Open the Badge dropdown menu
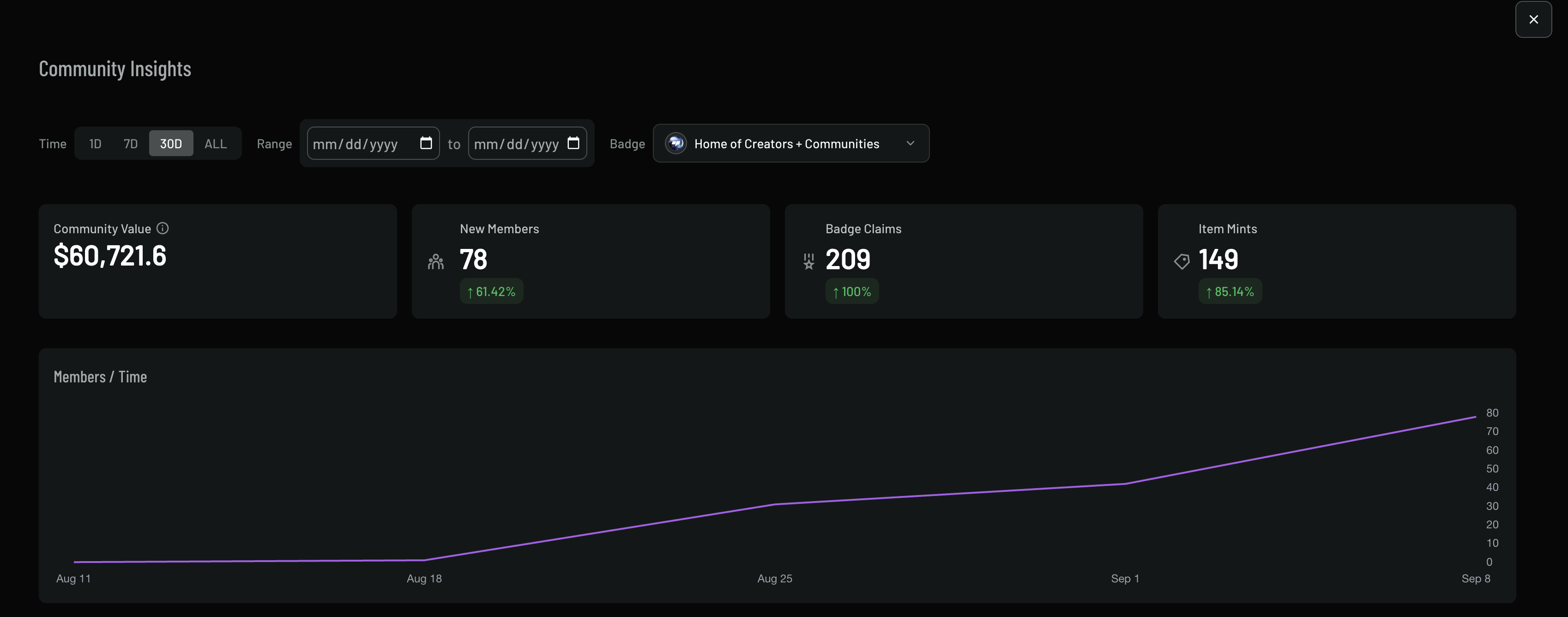The image size is (1568, 617). click(x=791, y=144)
